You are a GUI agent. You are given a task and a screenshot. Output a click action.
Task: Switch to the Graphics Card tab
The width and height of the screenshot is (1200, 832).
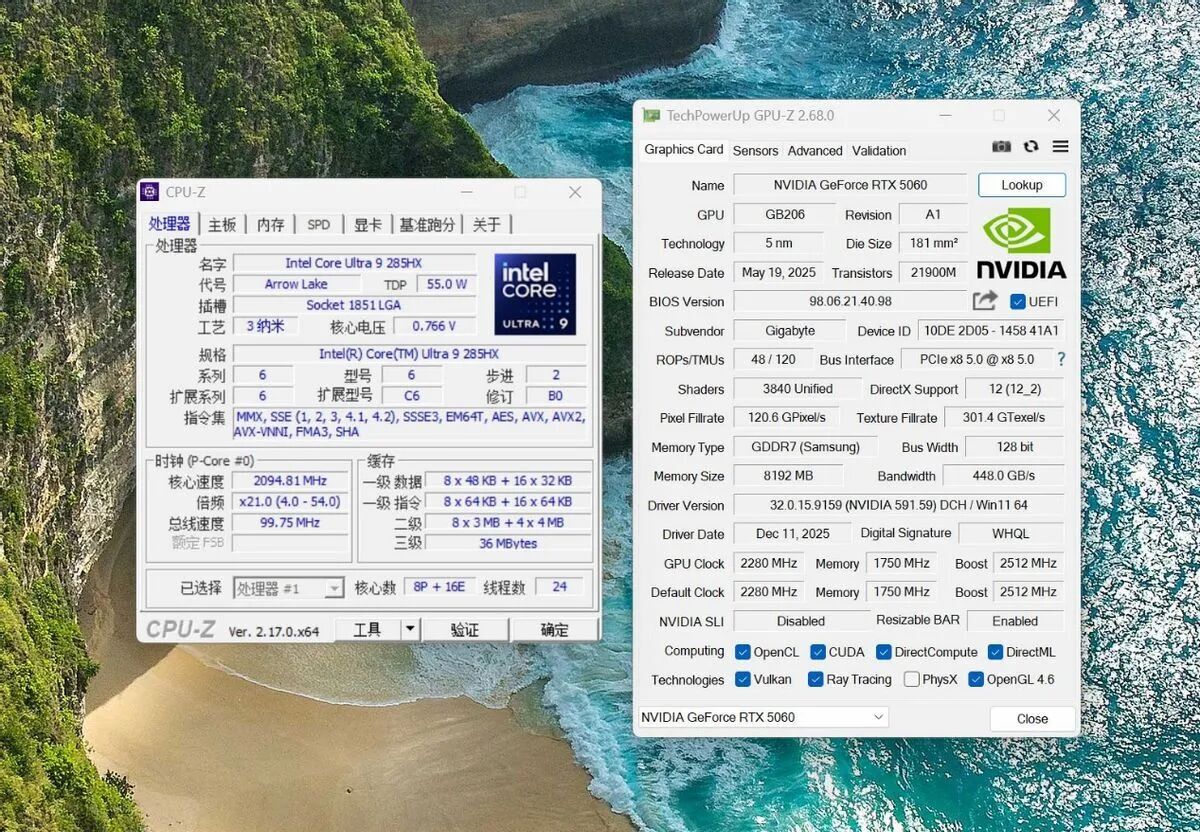point(684,150)
